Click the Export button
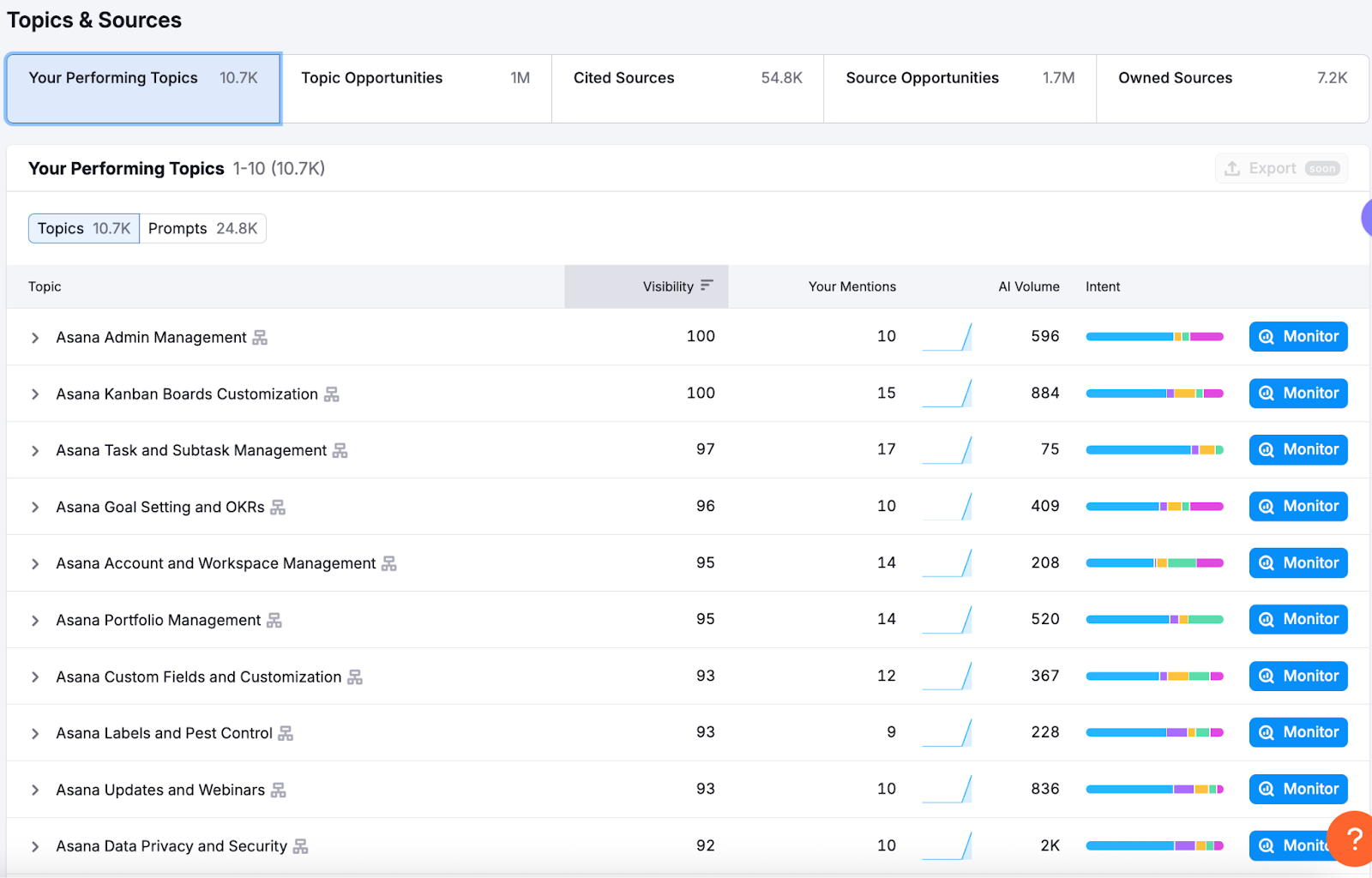Screen dimensions: 1372x878 pyautogui.click(x=1281, y=168)
